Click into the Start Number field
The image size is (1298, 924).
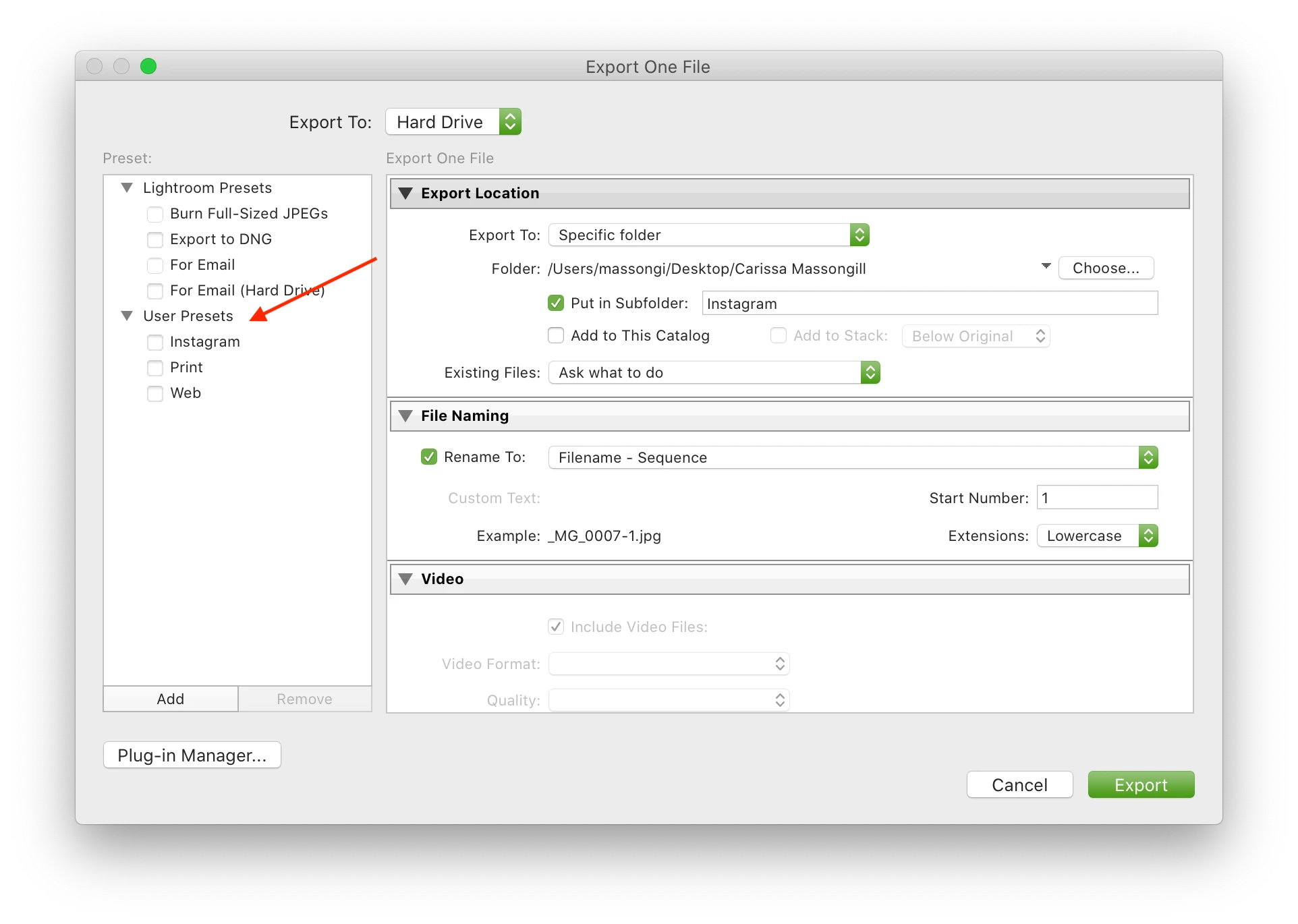click(x=1096, y=498)
